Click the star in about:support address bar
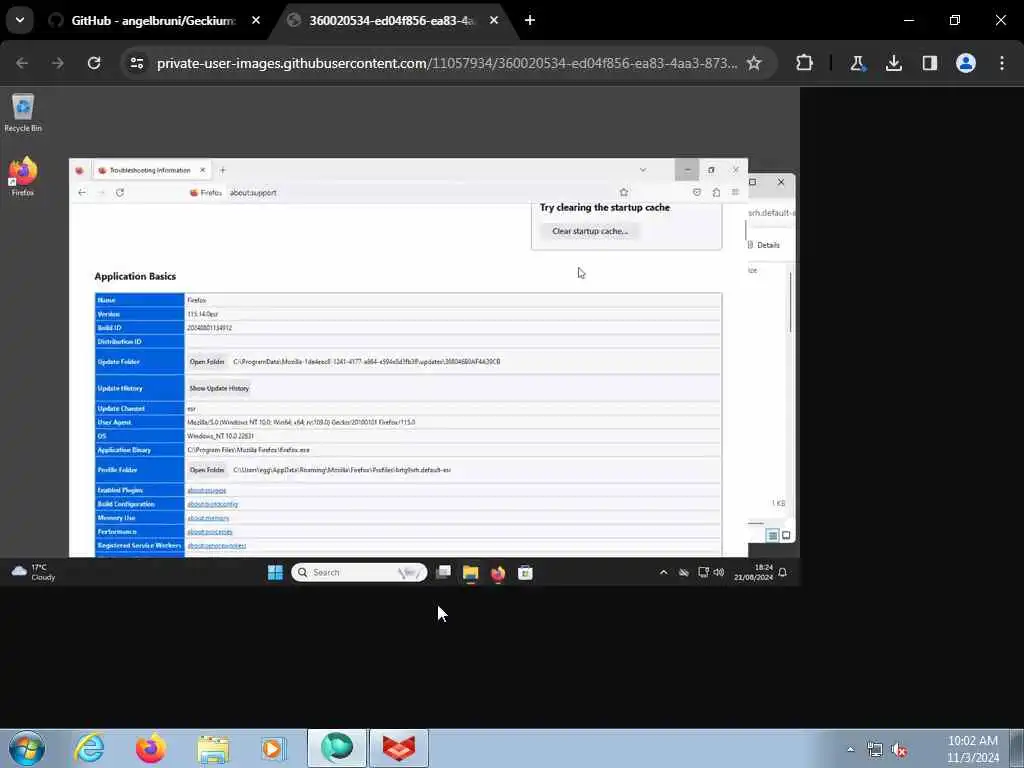 point(624,193)
